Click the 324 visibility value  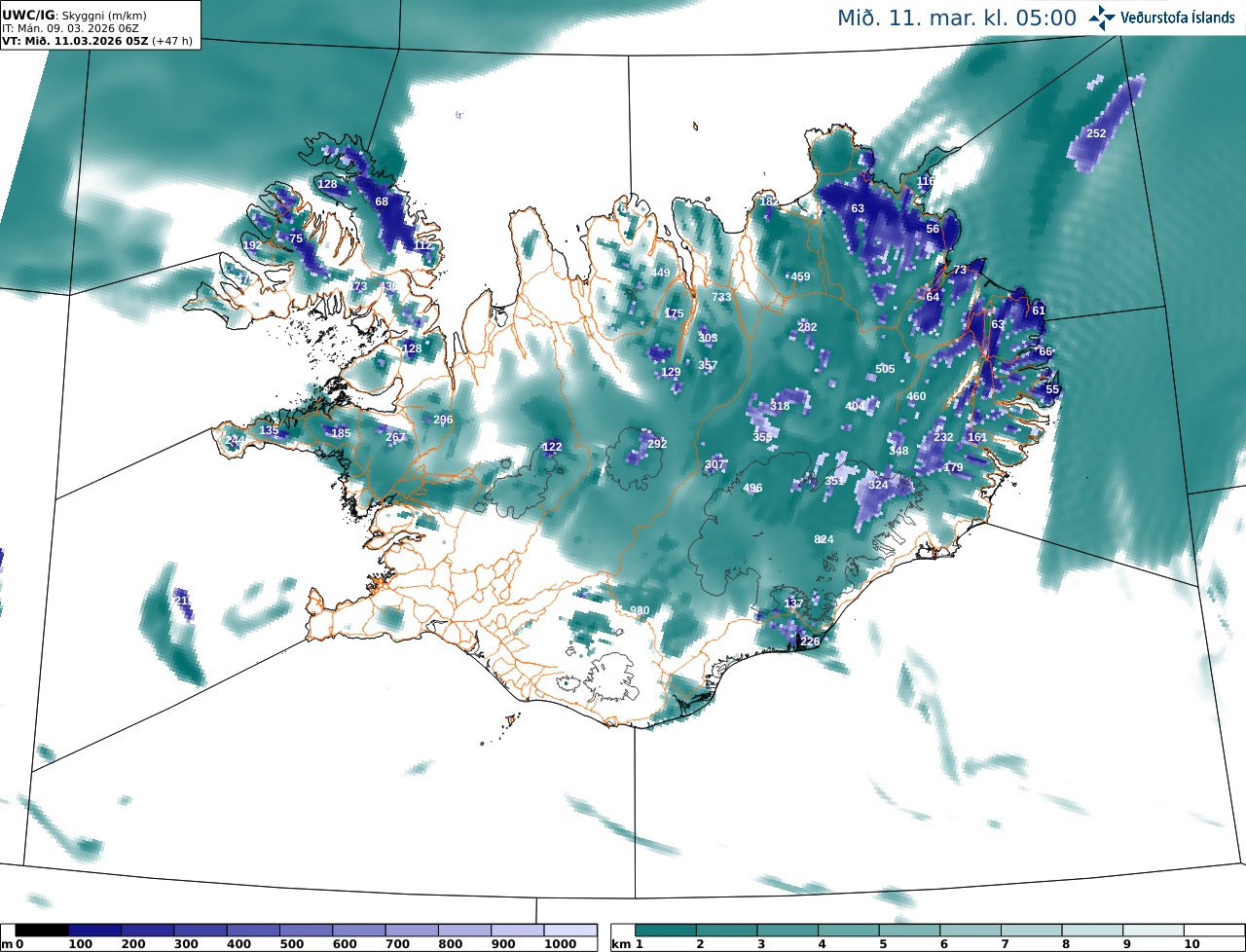tap(878, 484)
